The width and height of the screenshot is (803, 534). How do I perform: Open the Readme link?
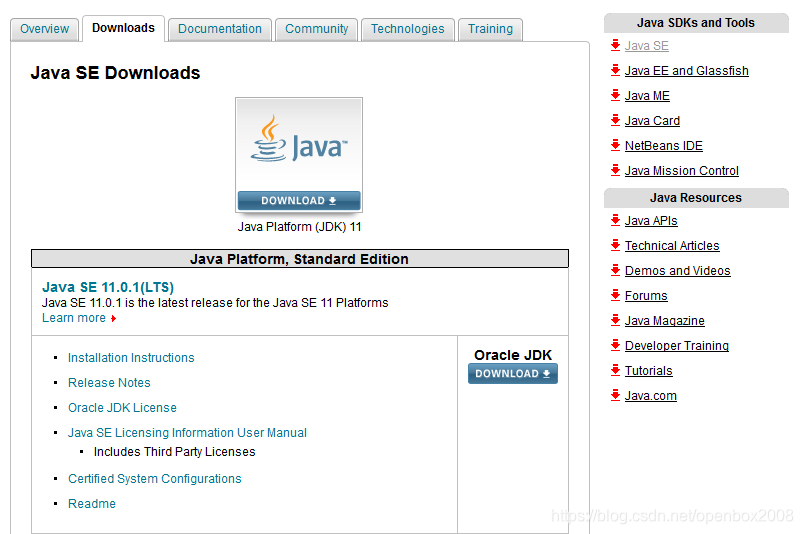(x=92, y=504)
